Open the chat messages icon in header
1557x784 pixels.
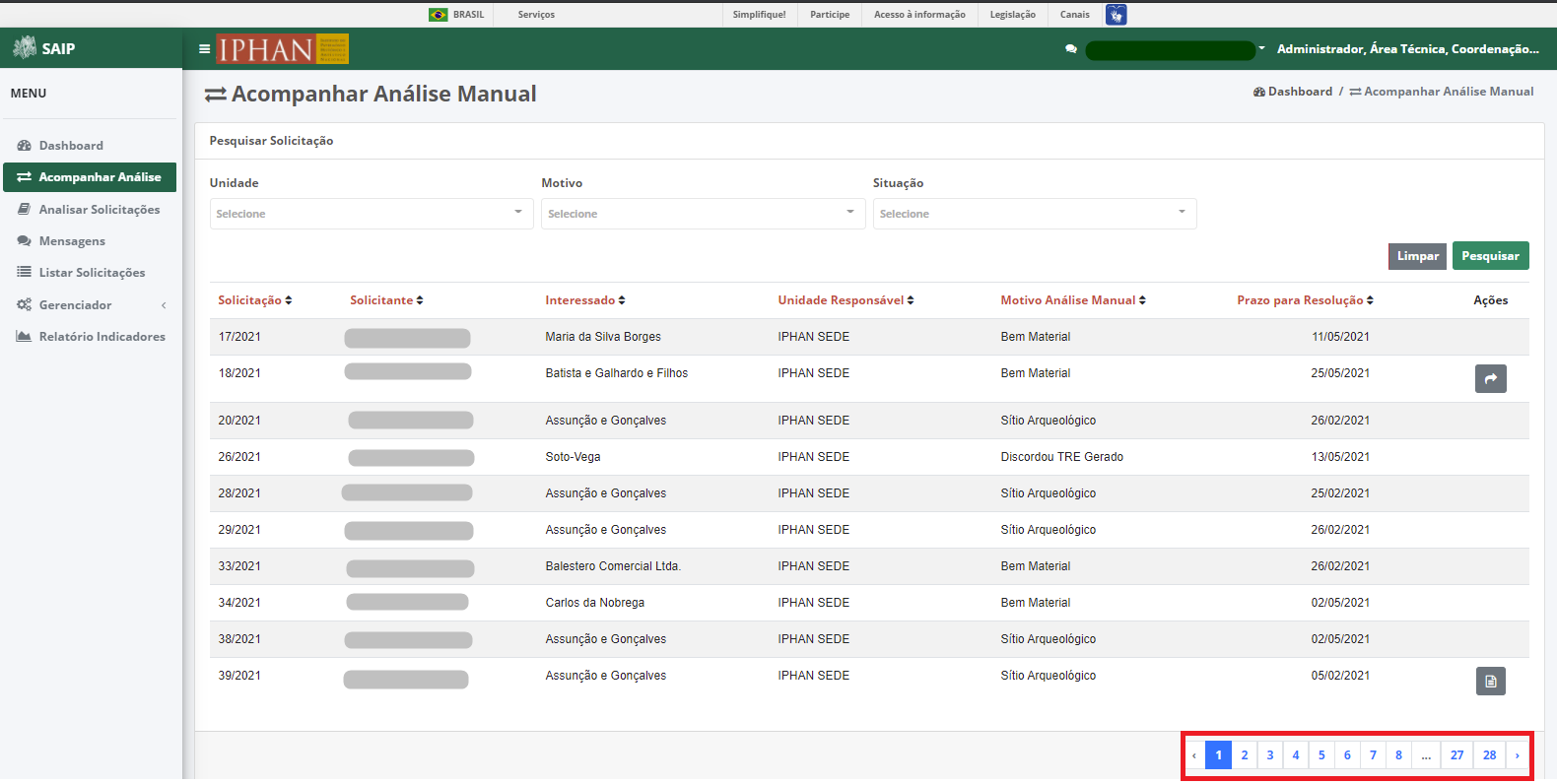(x=1071, y=49)
